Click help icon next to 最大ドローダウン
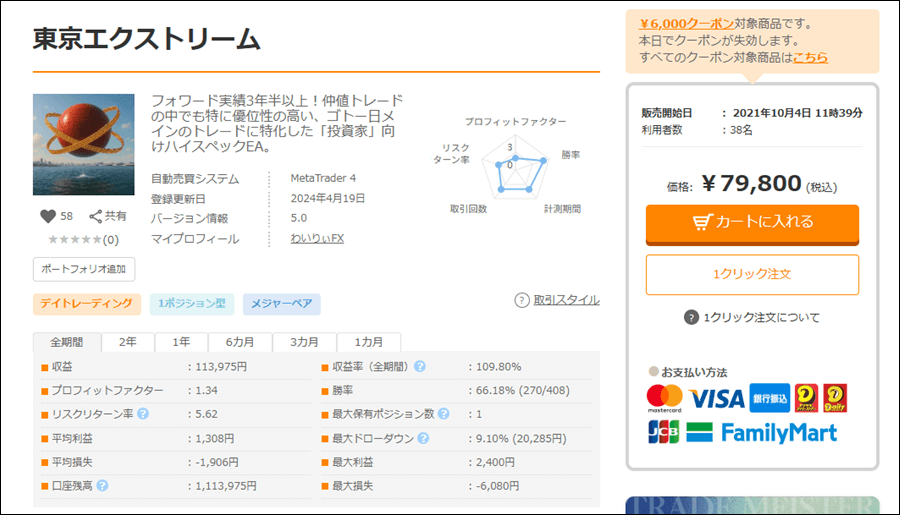 422,438
